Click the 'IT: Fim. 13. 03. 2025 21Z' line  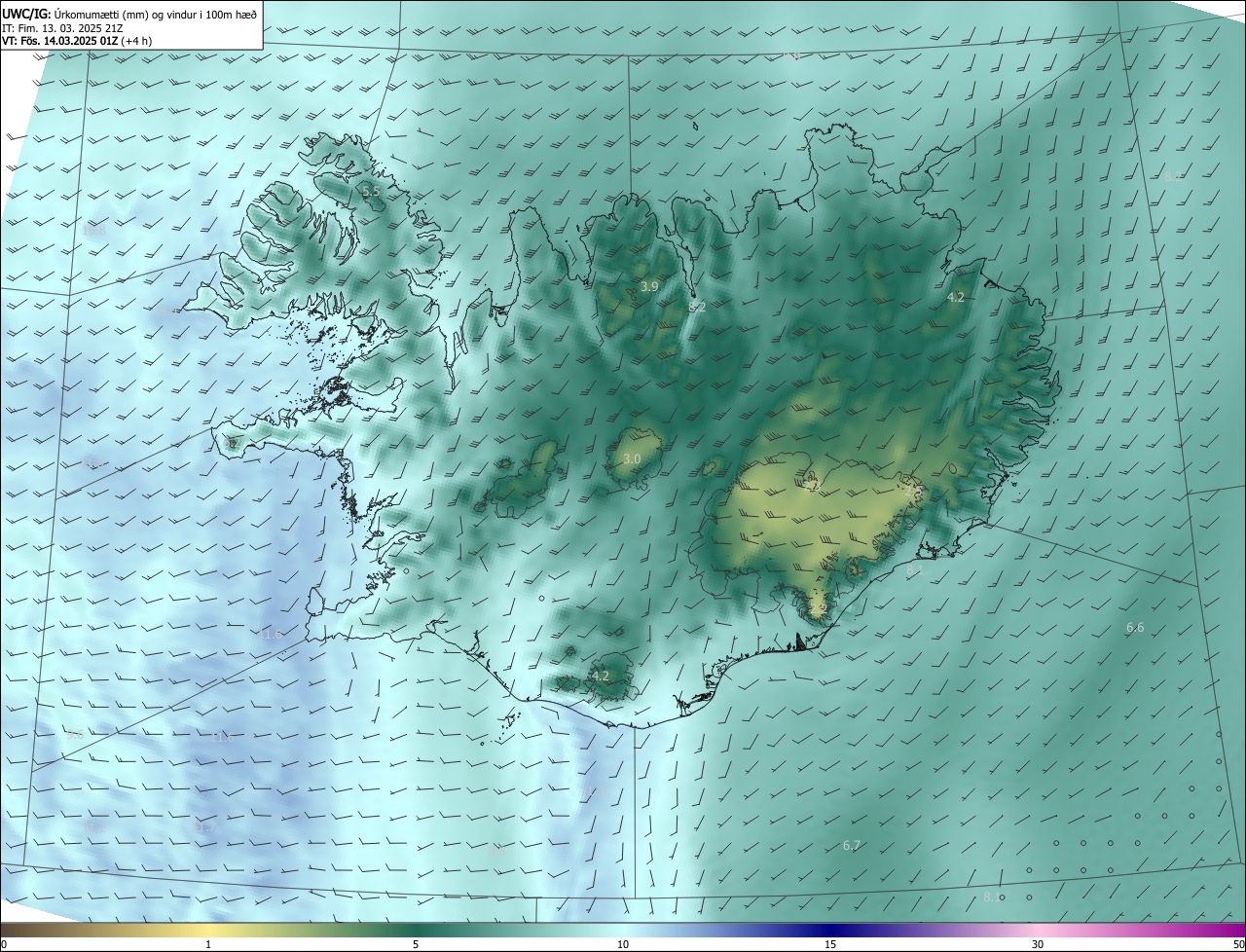click(63, 28)
